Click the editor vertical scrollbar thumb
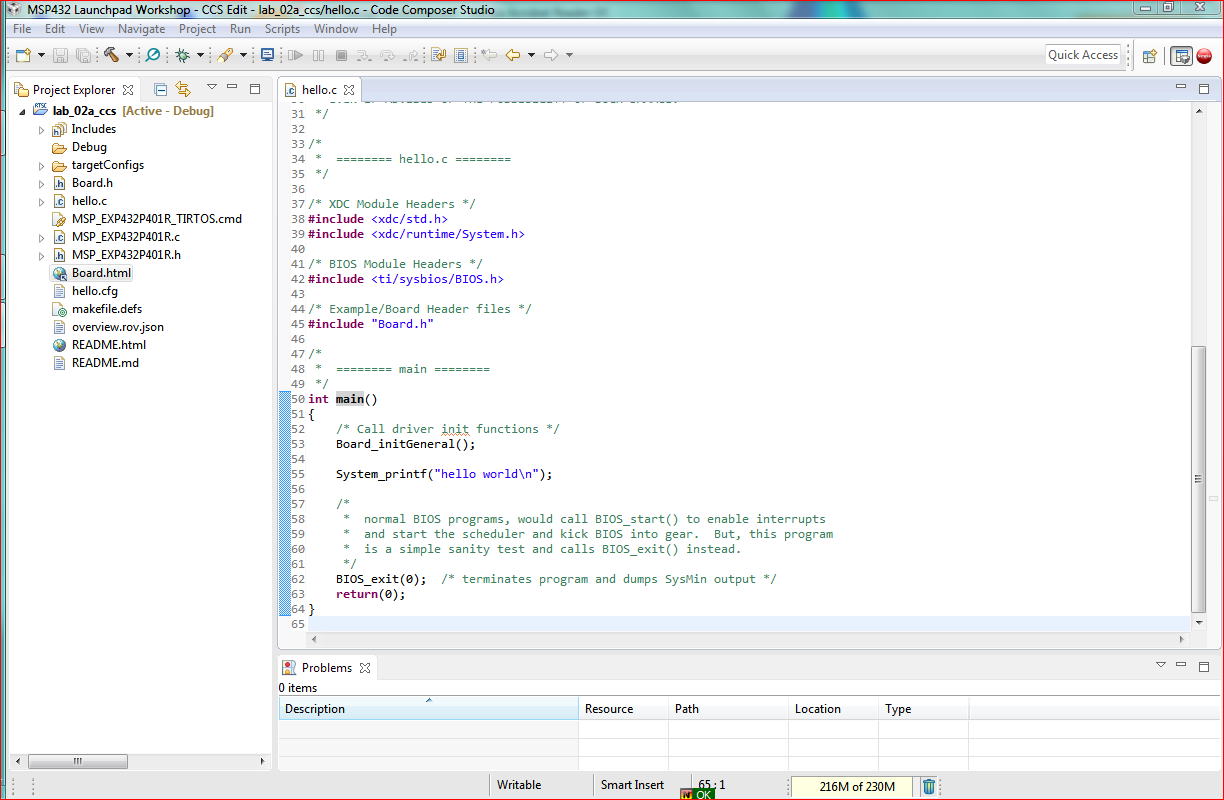 (x=1199, y=478)
